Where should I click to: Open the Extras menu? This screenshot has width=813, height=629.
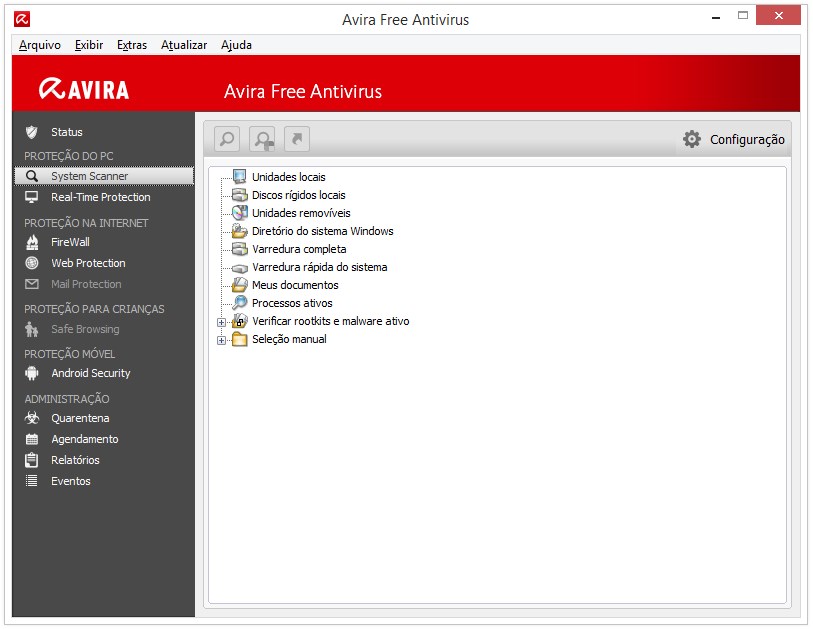coord(132,45)
